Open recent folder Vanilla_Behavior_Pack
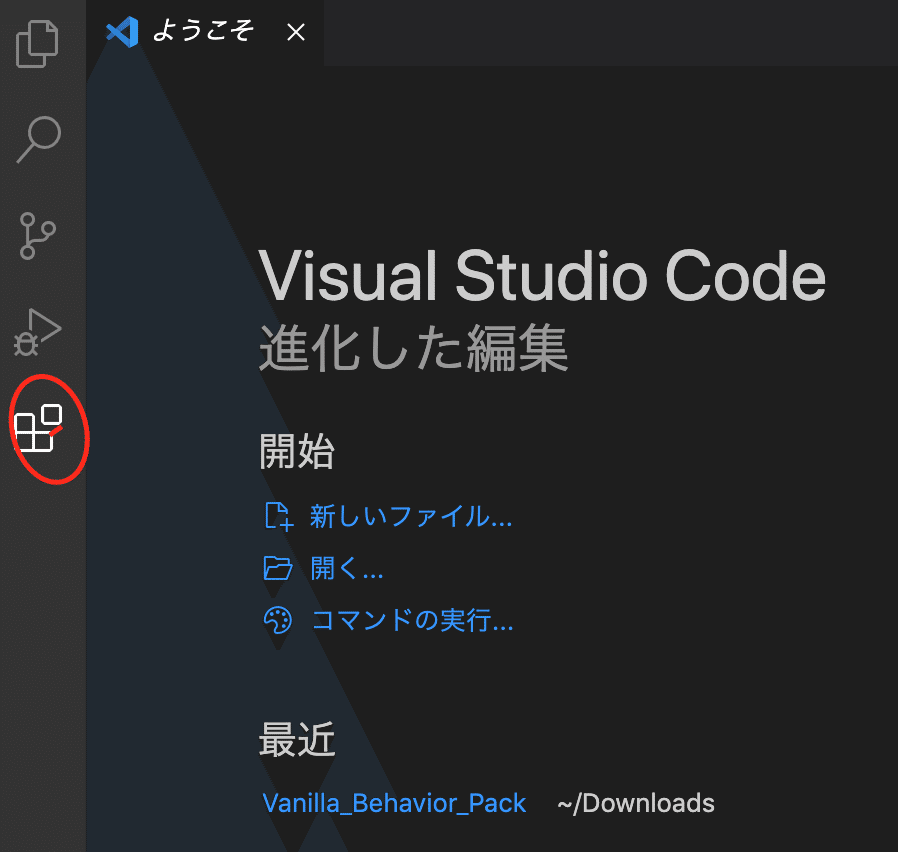The image size is (898, 852). click(x=394, y=803)
